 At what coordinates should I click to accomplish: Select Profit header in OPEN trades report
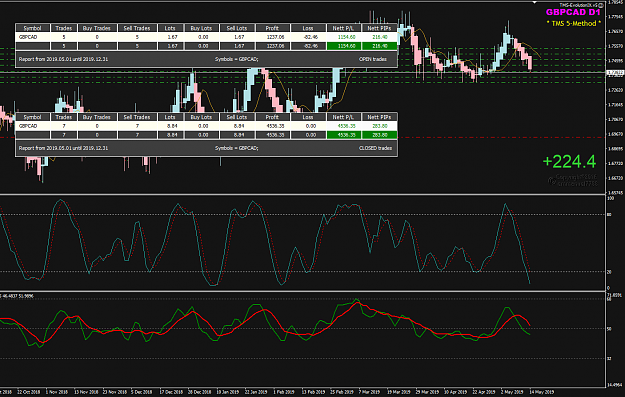click(x=272, y=28)
